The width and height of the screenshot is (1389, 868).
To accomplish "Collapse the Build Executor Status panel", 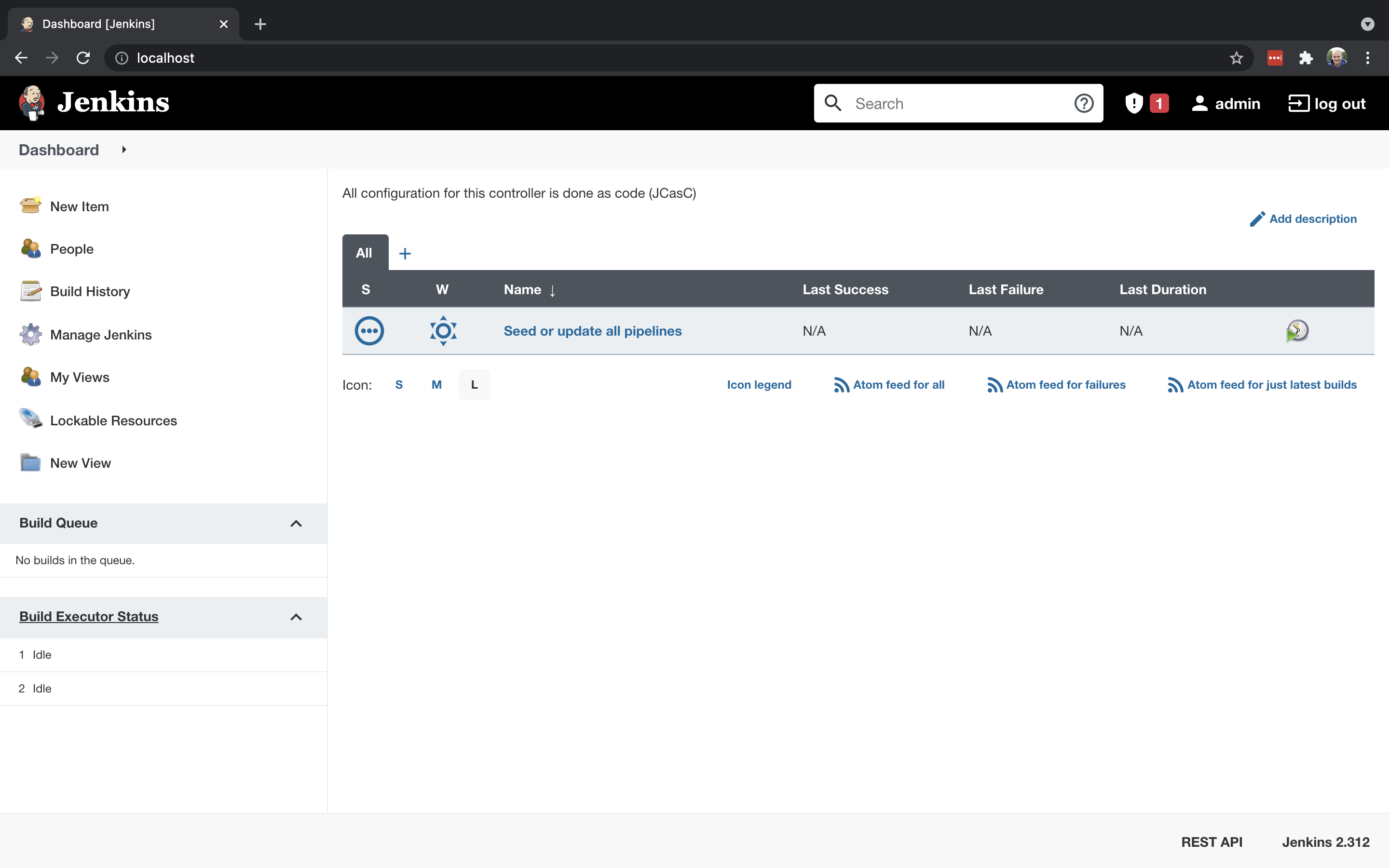I will tap(296, 617).
